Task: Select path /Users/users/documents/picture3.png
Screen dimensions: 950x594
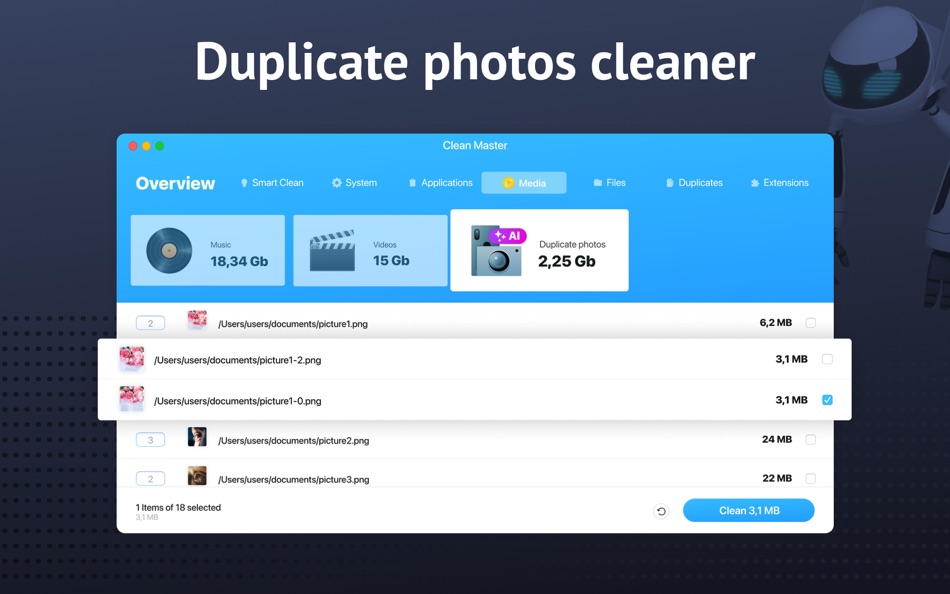Action: point(293,479)
